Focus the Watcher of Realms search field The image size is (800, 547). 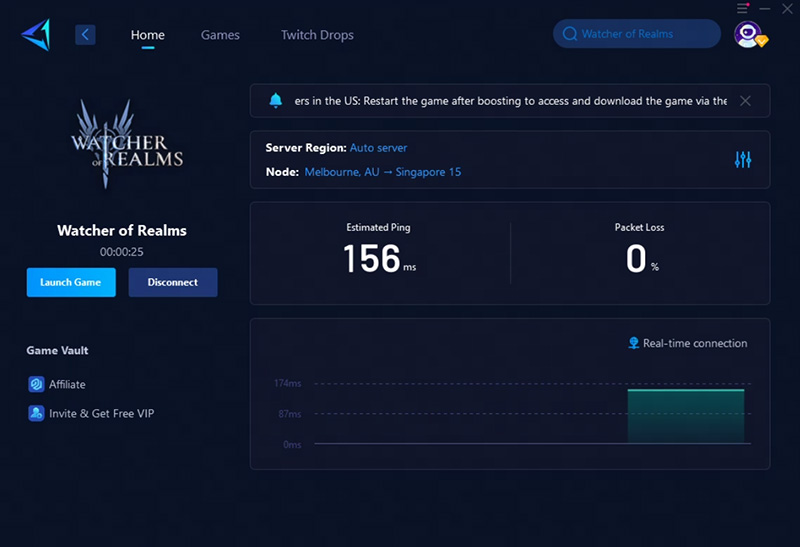(636, 34)
